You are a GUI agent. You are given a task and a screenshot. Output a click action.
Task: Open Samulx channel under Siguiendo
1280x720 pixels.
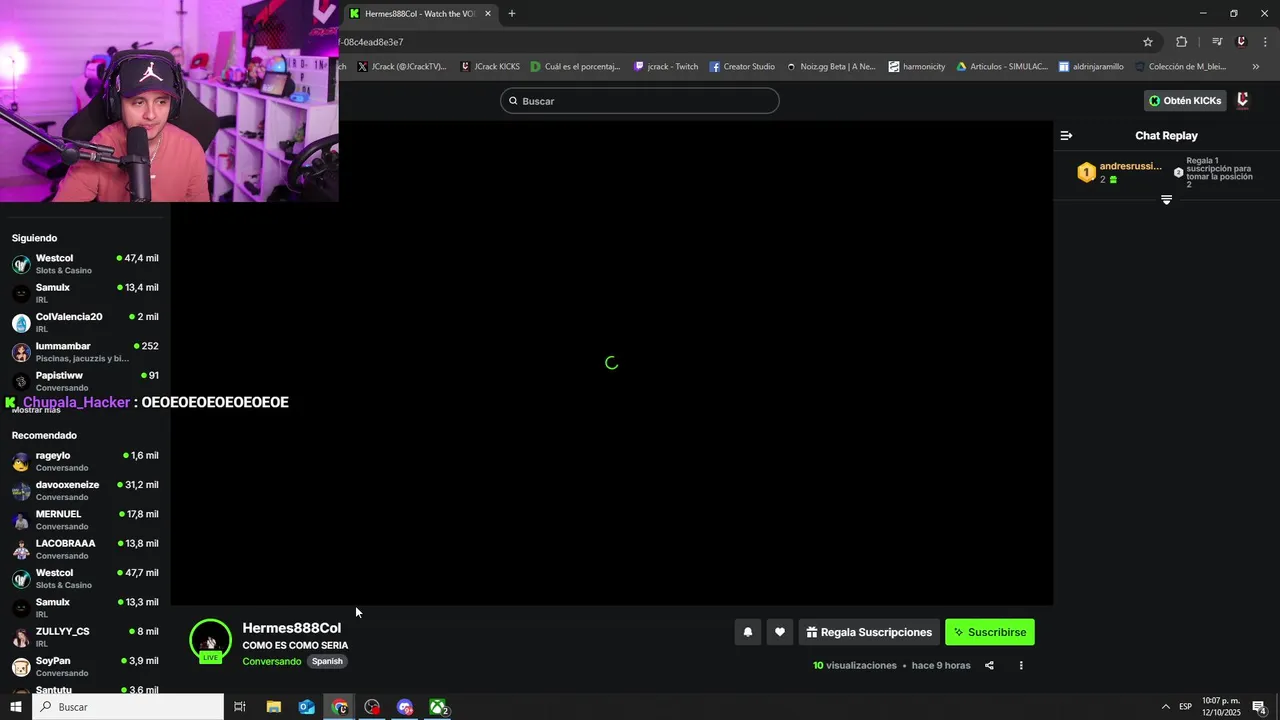point(85,293)
